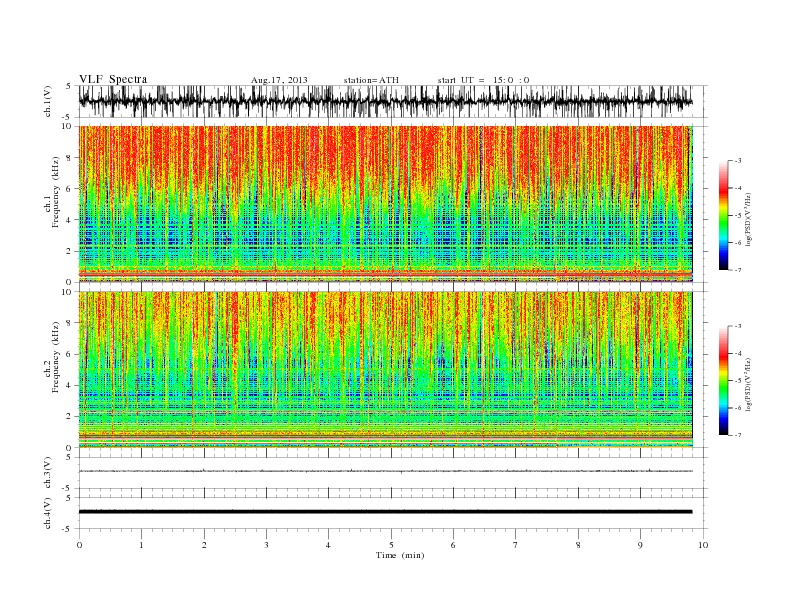Click the "-7" label on ch.1 colorbar
792x612 pixels.
coord(738,270)
